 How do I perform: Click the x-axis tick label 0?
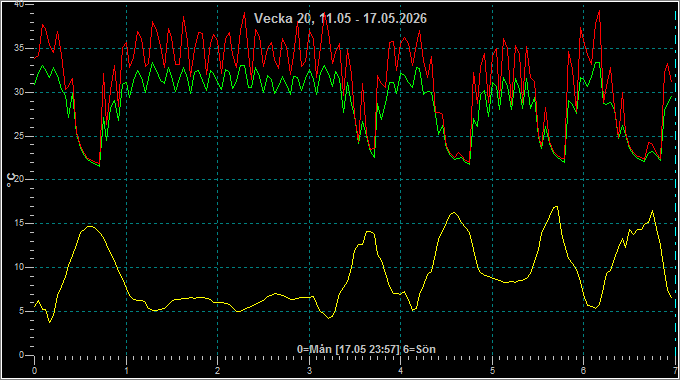(x=34, y=371)
